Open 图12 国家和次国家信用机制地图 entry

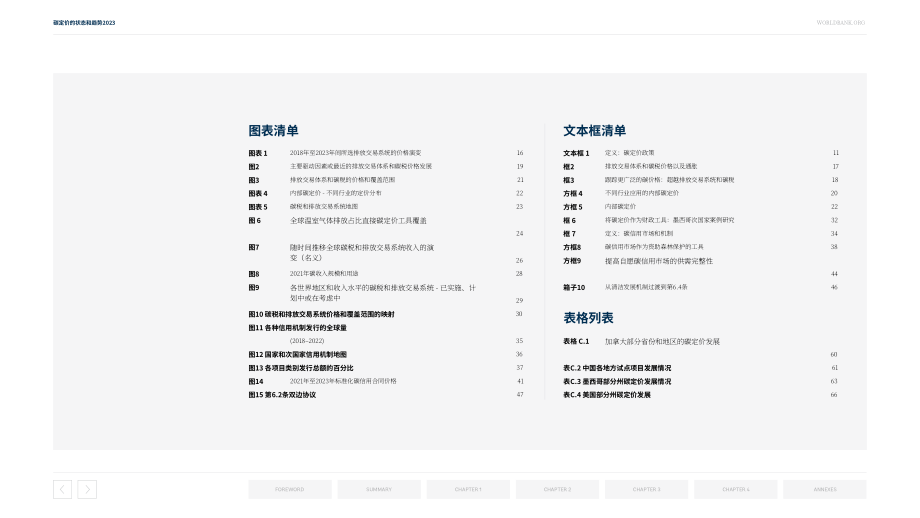tap(385, 354)
